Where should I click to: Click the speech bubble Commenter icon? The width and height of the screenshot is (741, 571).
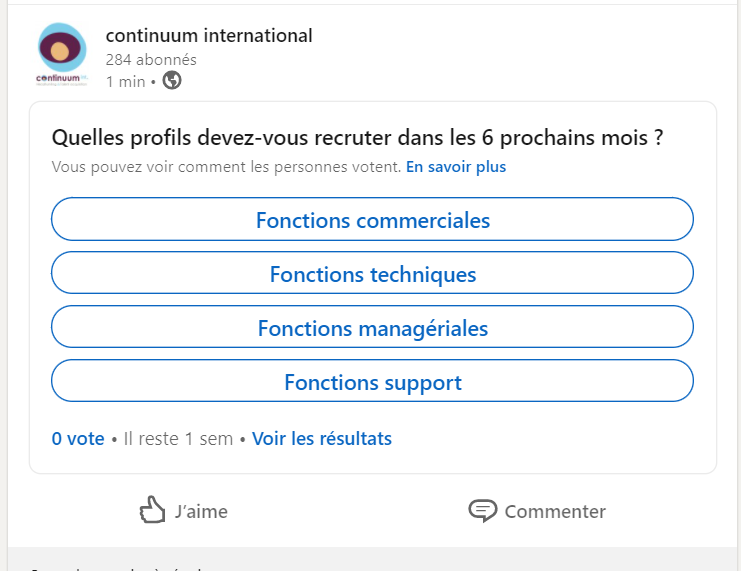(482, 510)
